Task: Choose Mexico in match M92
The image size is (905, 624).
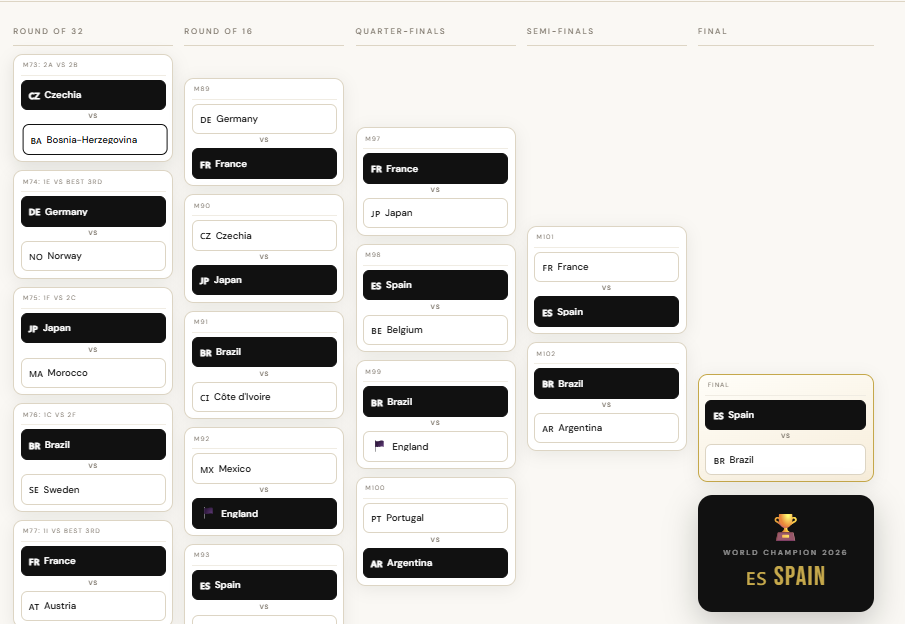Action: point(264,469)
